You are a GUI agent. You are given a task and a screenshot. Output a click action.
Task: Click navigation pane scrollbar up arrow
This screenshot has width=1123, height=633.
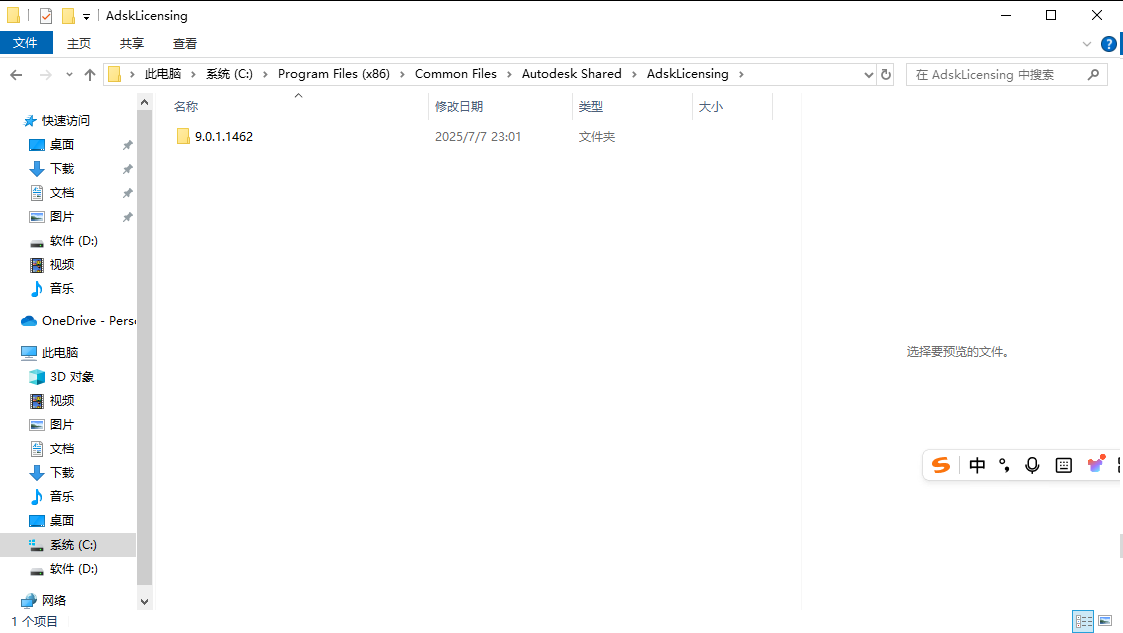point(145,102)
